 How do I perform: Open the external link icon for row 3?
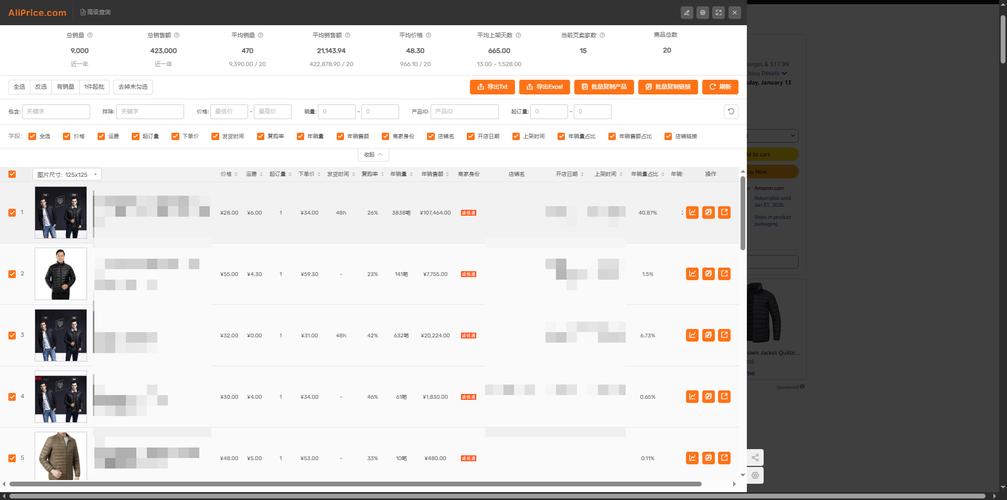724,335
